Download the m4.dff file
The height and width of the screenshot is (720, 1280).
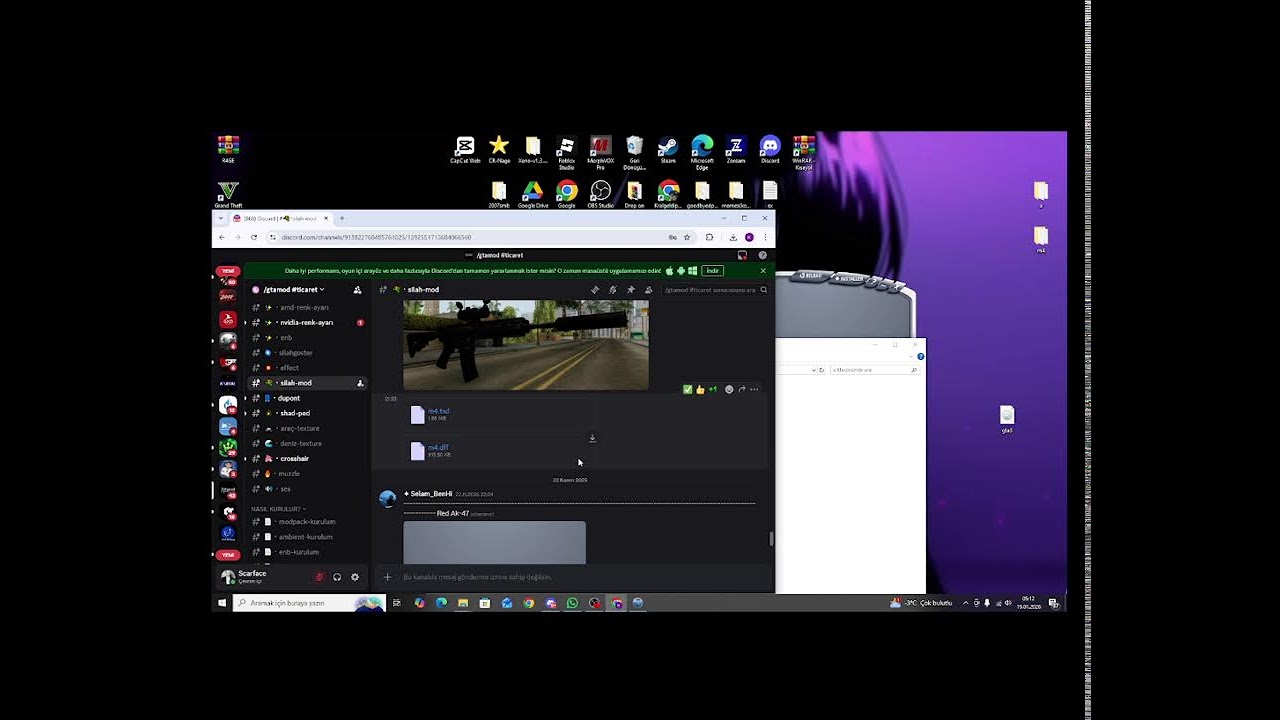click(592, 438)
